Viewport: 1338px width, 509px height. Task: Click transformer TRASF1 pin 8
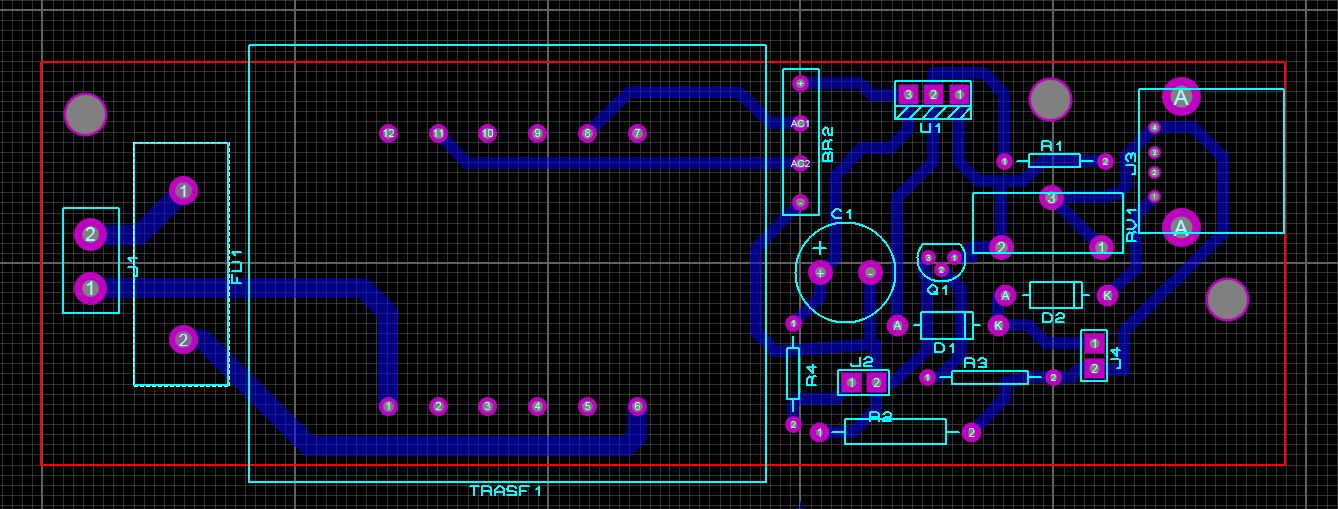587,133
